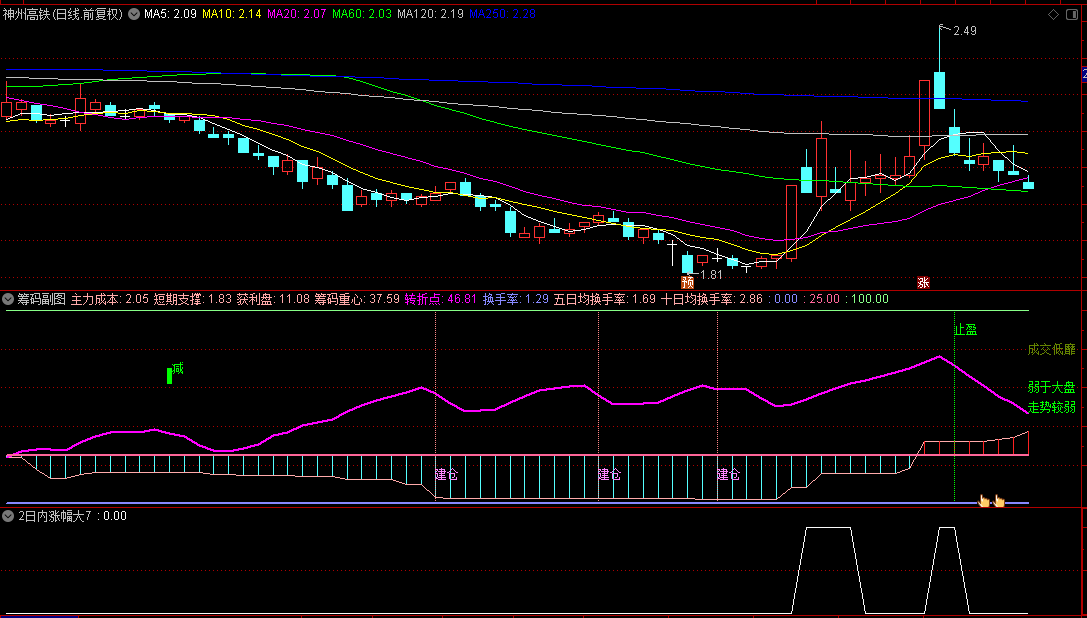The width and height of the screenshot is (1087, 618).
Task: Click the 成交低靡 status text
Action: click(1051, 350)
